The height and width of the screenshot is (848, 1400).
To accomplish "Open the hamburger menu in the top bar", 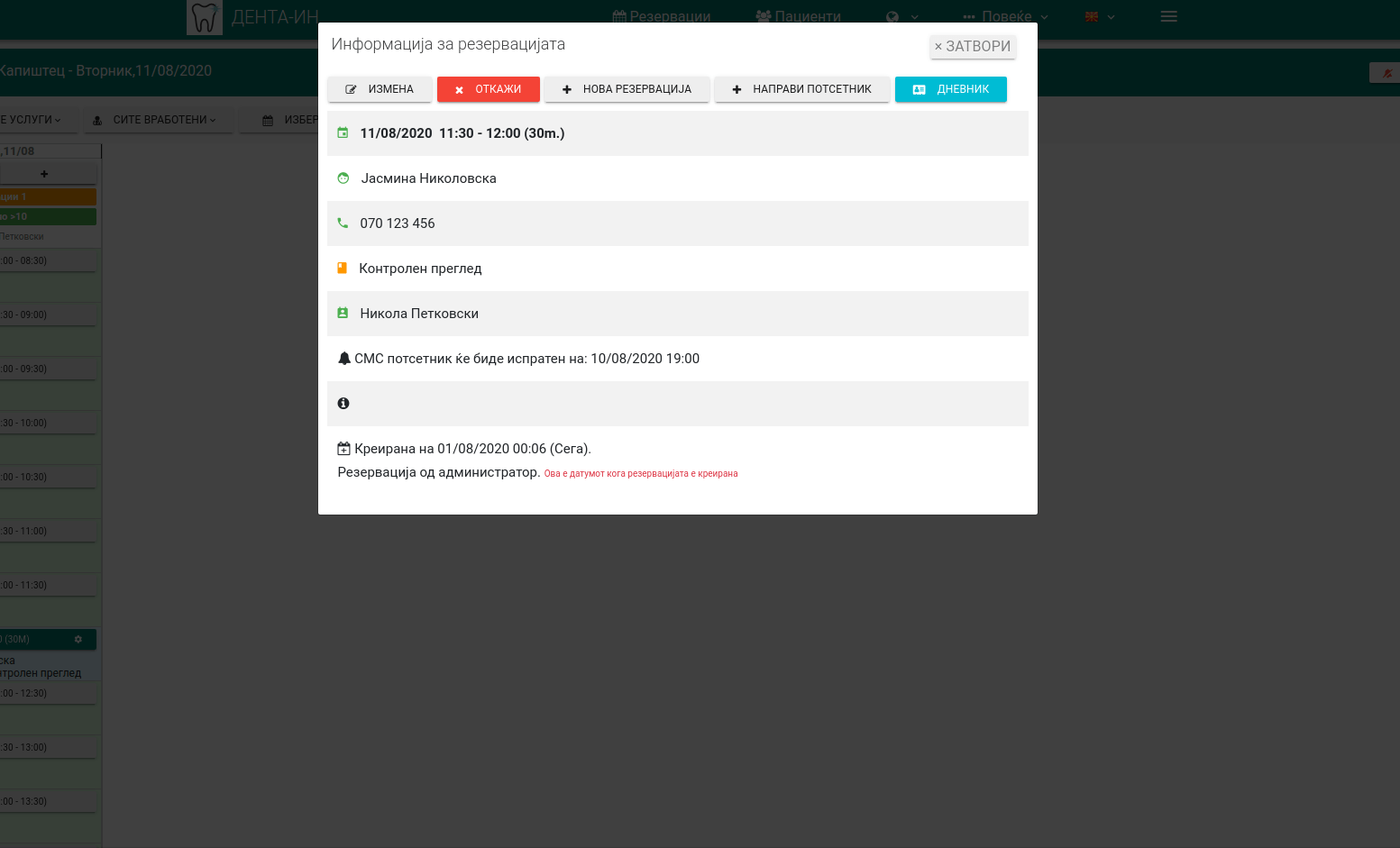I will [1168, 17].
